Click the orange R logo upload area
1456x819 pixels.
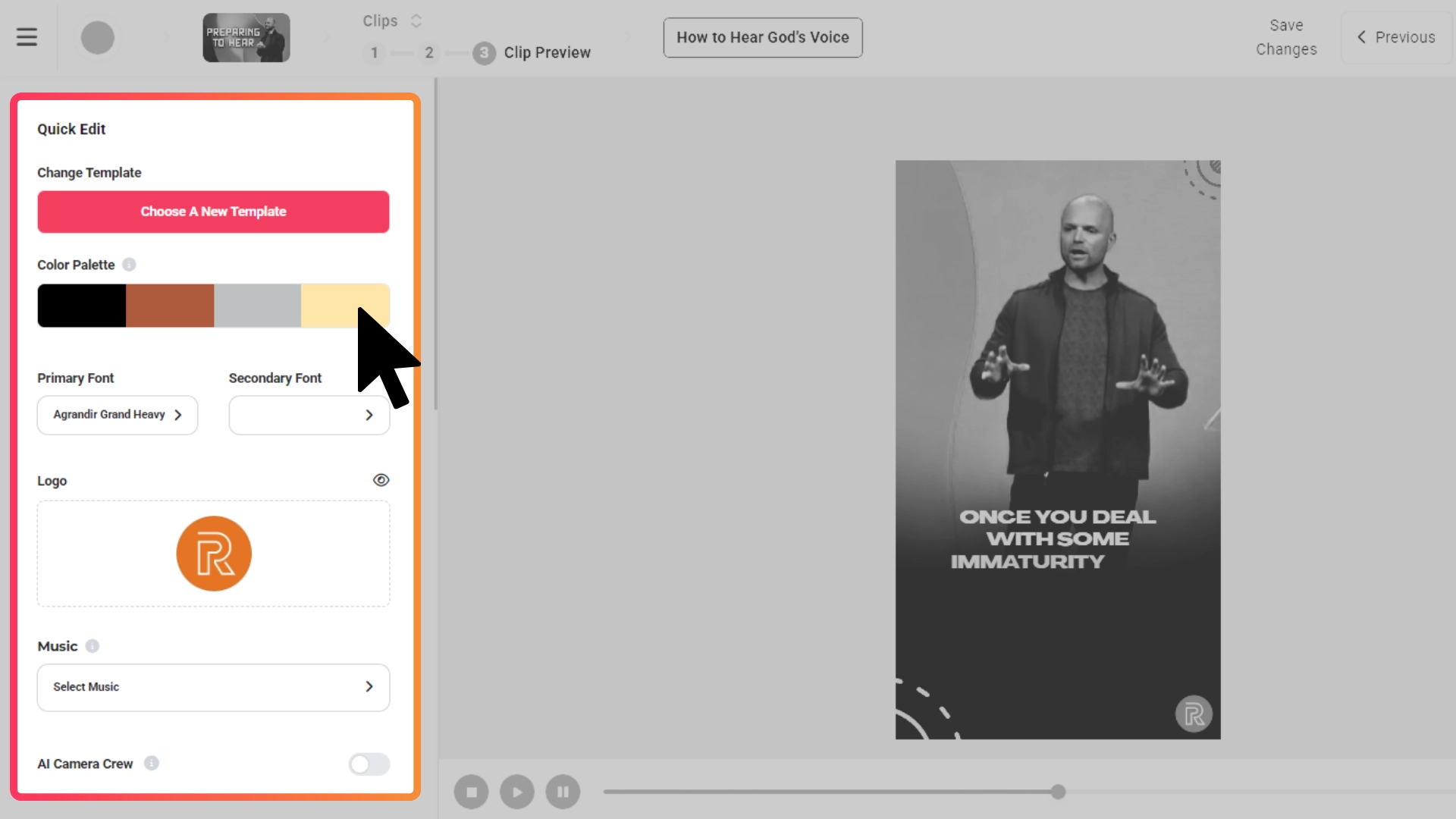(x=213, y=554)
